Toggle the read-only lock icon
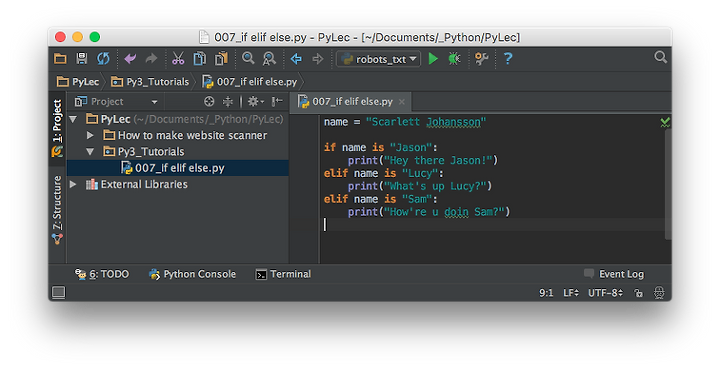The height and width of the screenshot is (370, 720). click(638, 293)
